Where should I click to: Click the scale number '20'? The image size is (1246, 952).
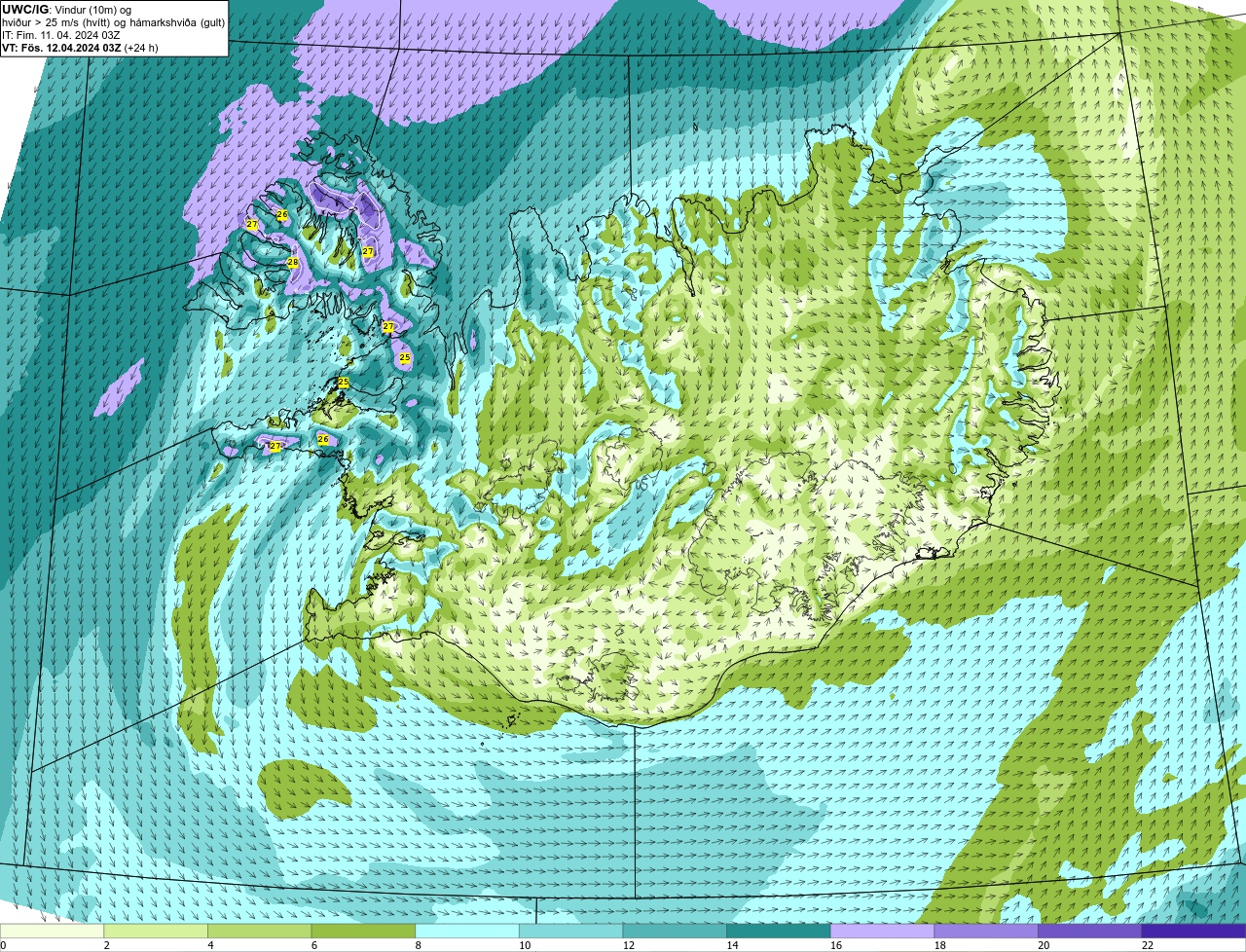point(1044,945)
